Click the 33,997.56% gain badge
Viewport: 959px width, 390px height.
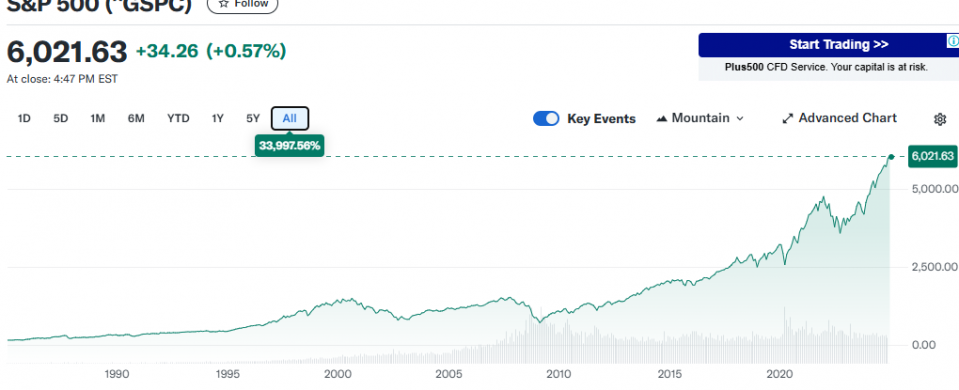pos(289,146)
